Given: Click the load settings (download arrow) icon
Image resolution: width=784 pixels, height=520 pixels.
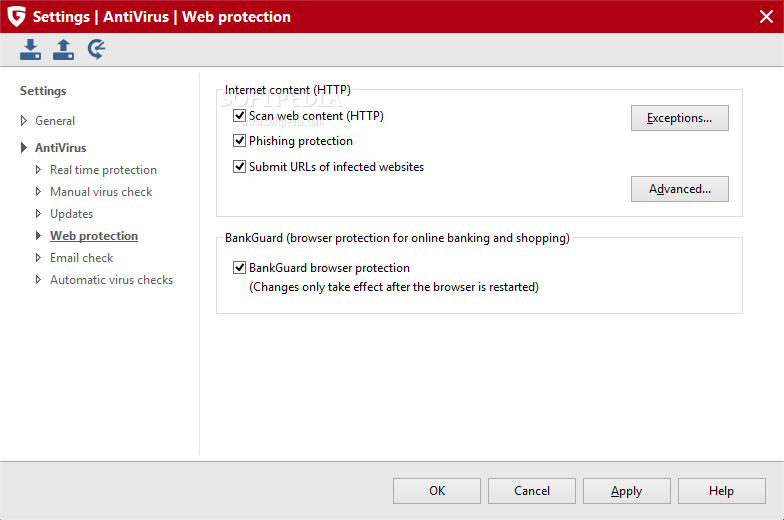Looking at the screenshot, I should 31,50.
